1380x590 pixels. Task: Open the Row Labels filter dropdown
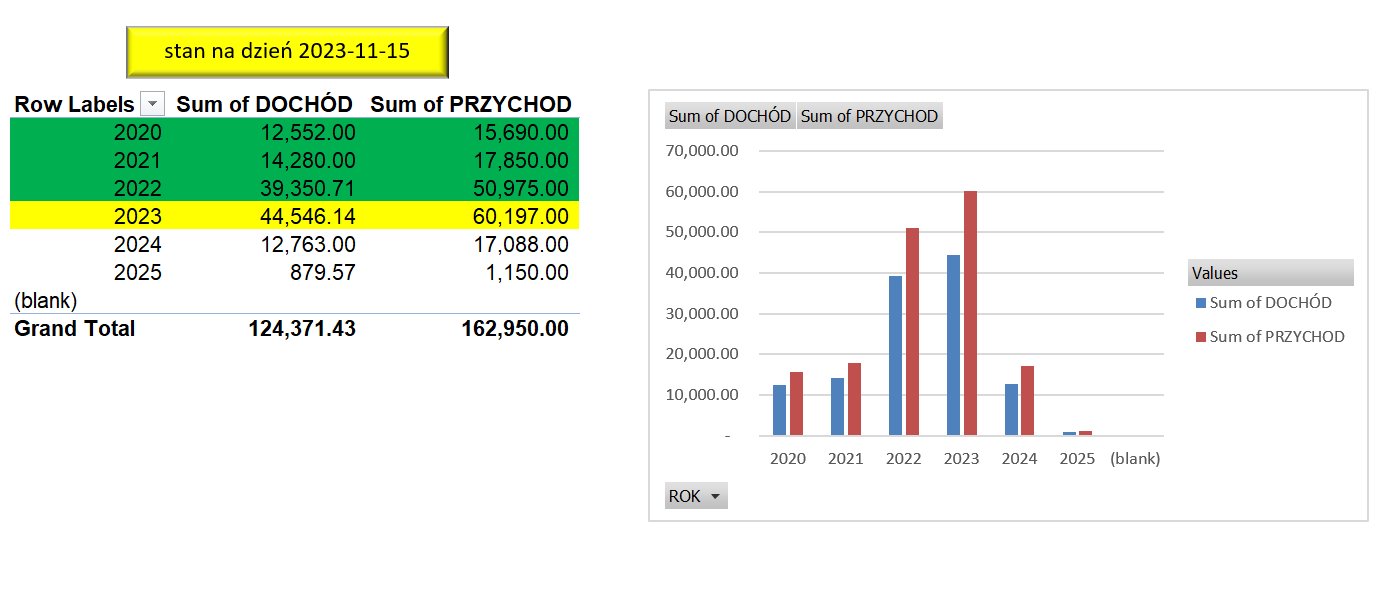[152, 104]
